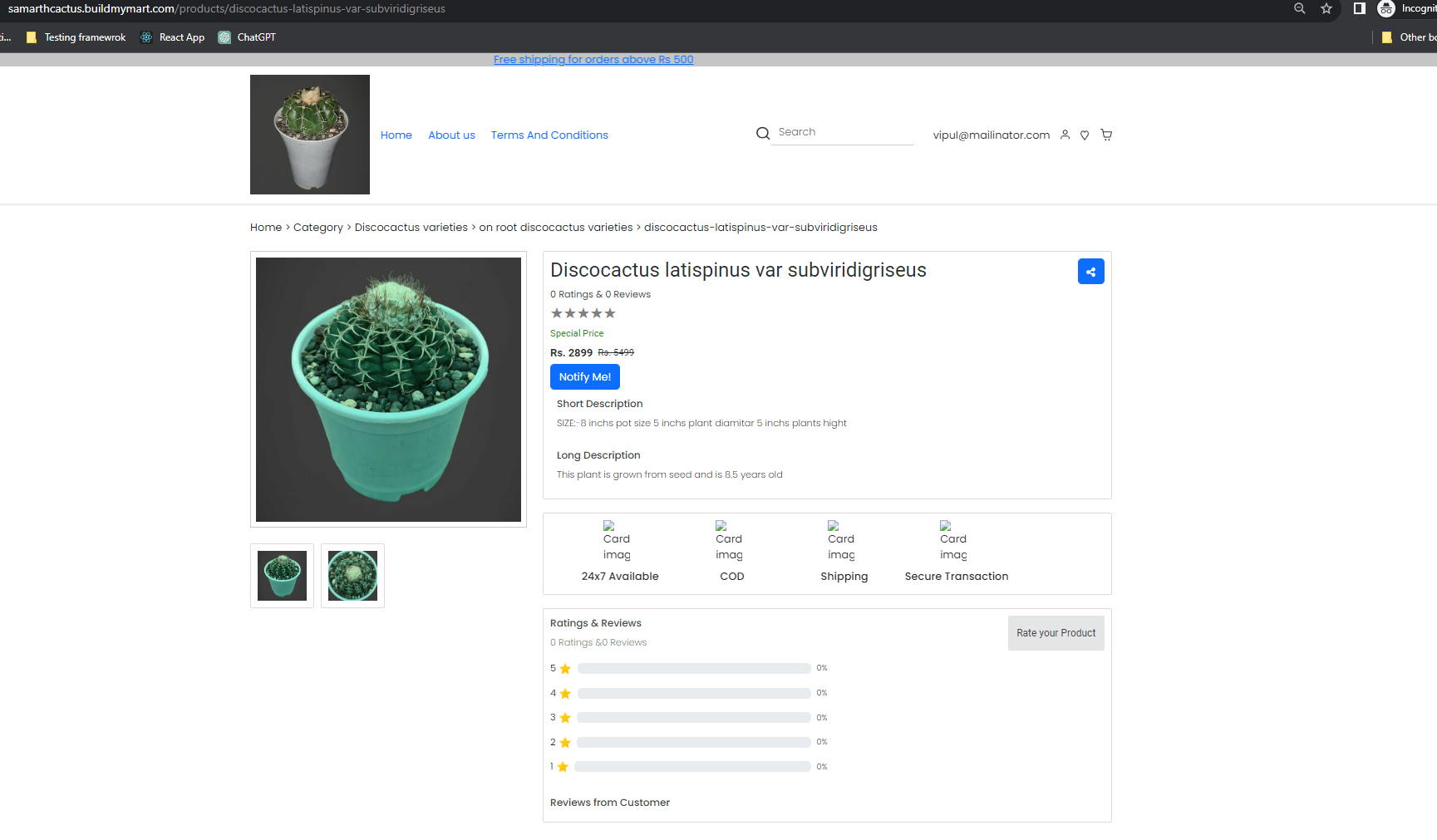This screenshot has height=840, width=1437.
Task: Click the 3 star progress bar
Action: (694, 718)
